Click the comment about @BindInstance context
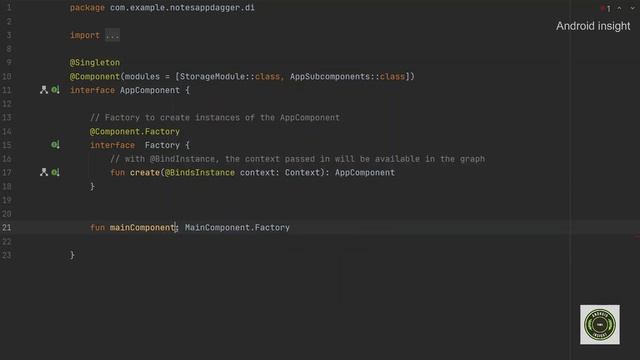Viewport: 640px width, 360px height. click(x=298, y=159)
